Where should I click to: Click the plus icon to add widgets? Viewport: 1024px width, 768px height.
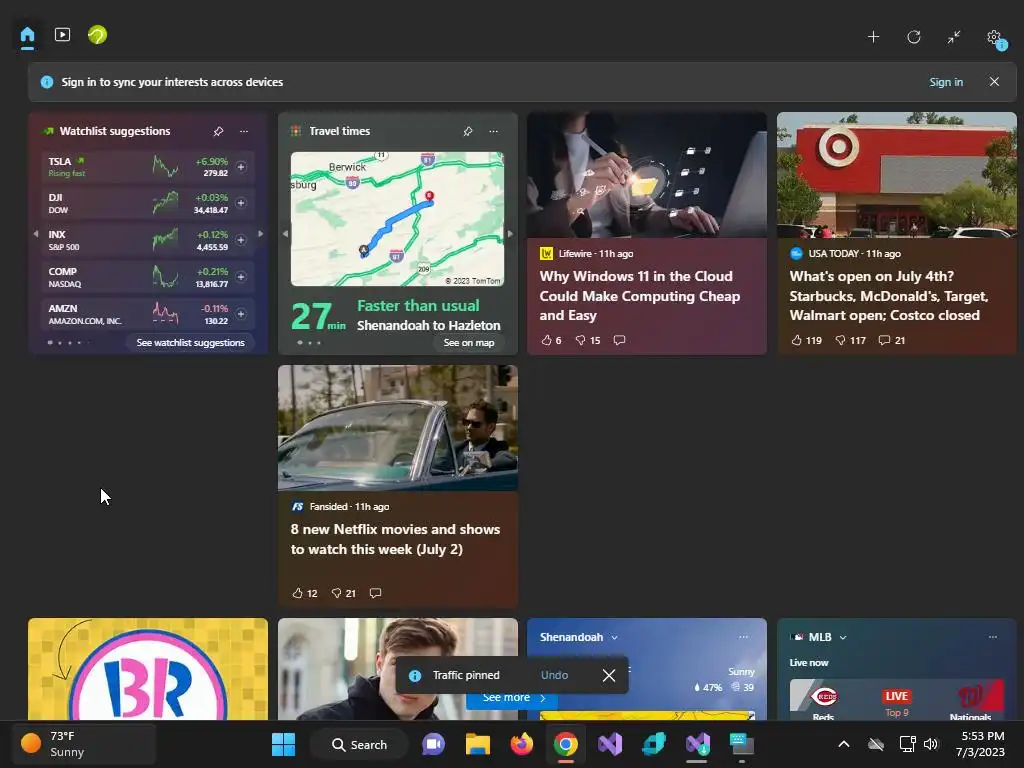873,37
